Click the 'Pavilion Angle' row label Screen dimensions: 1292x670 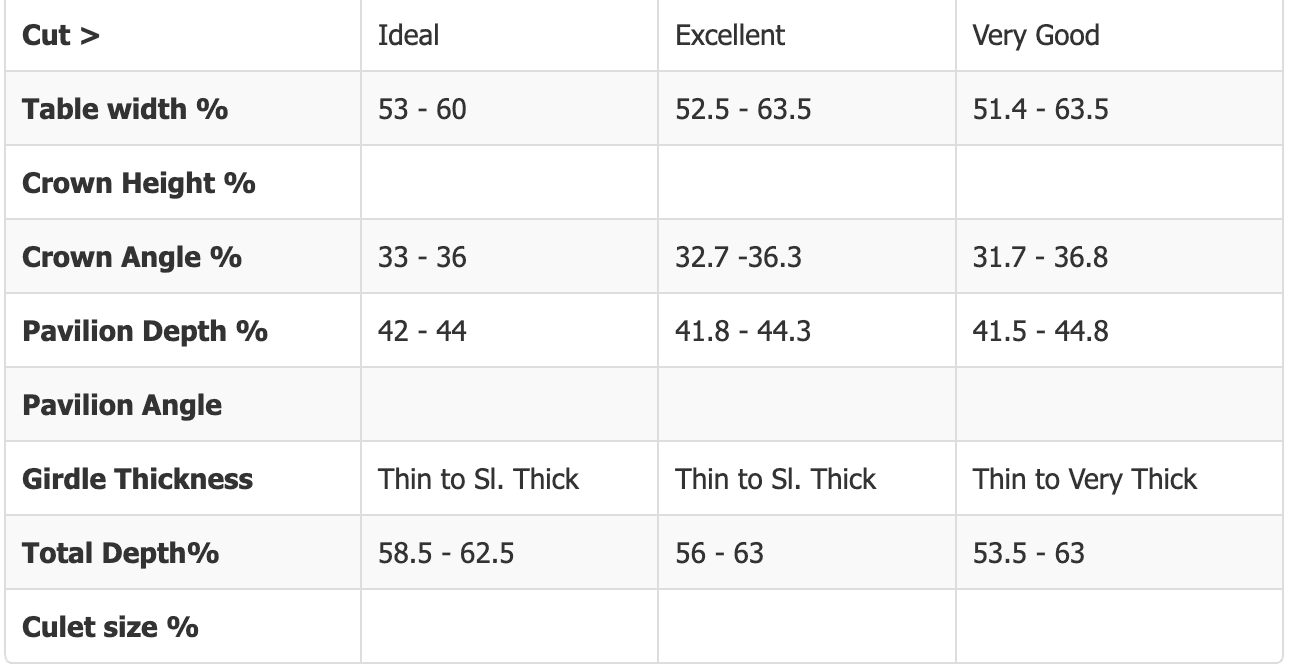click(121, 405)
